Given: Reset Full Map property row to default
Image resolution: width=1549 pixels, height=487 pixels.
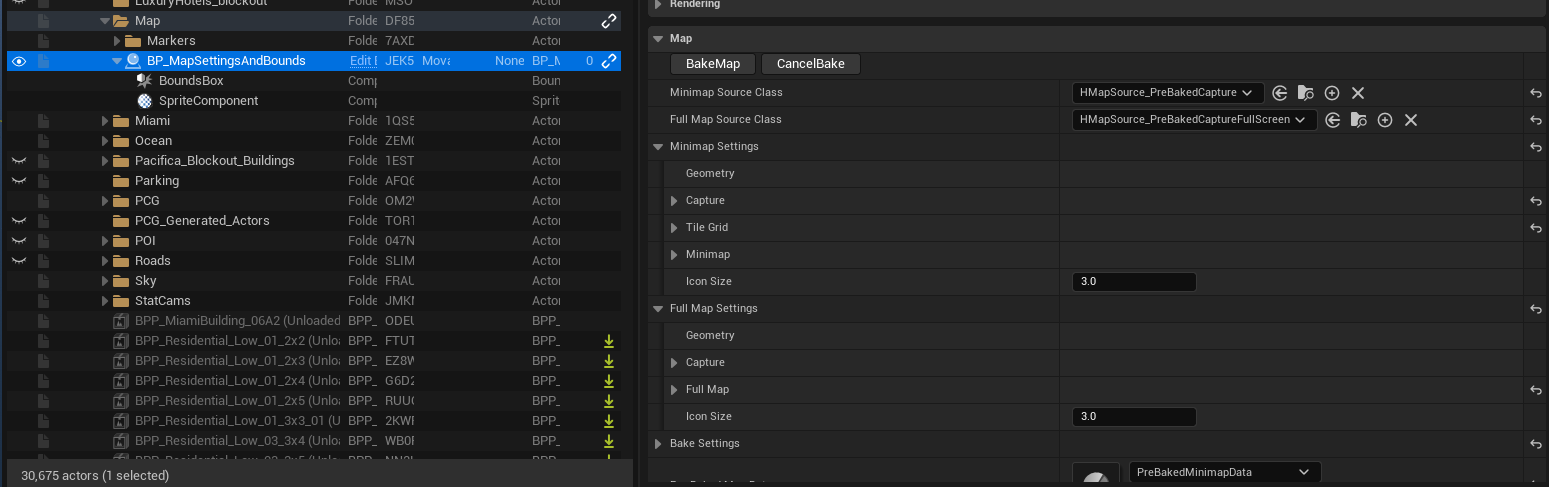Looking at the screenshot, I should (1536, 390).
